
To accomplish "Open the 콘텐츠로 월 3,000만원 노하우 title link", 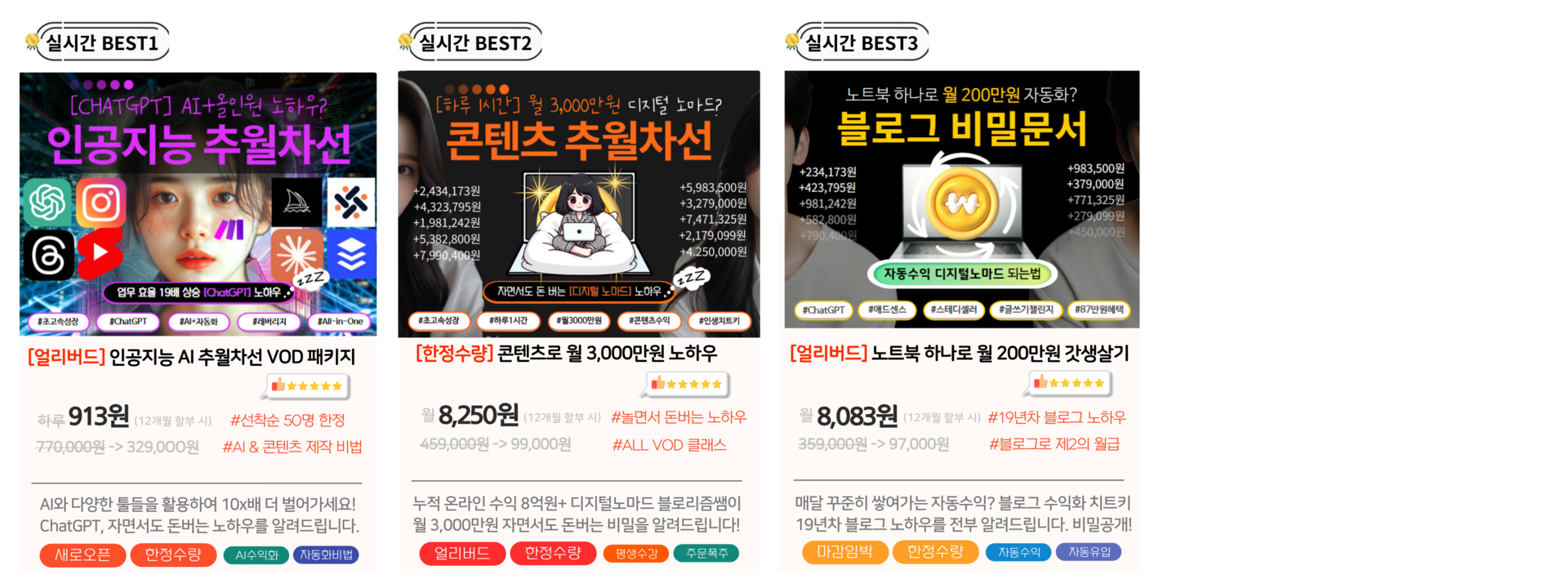I will (x=566, y=353).
